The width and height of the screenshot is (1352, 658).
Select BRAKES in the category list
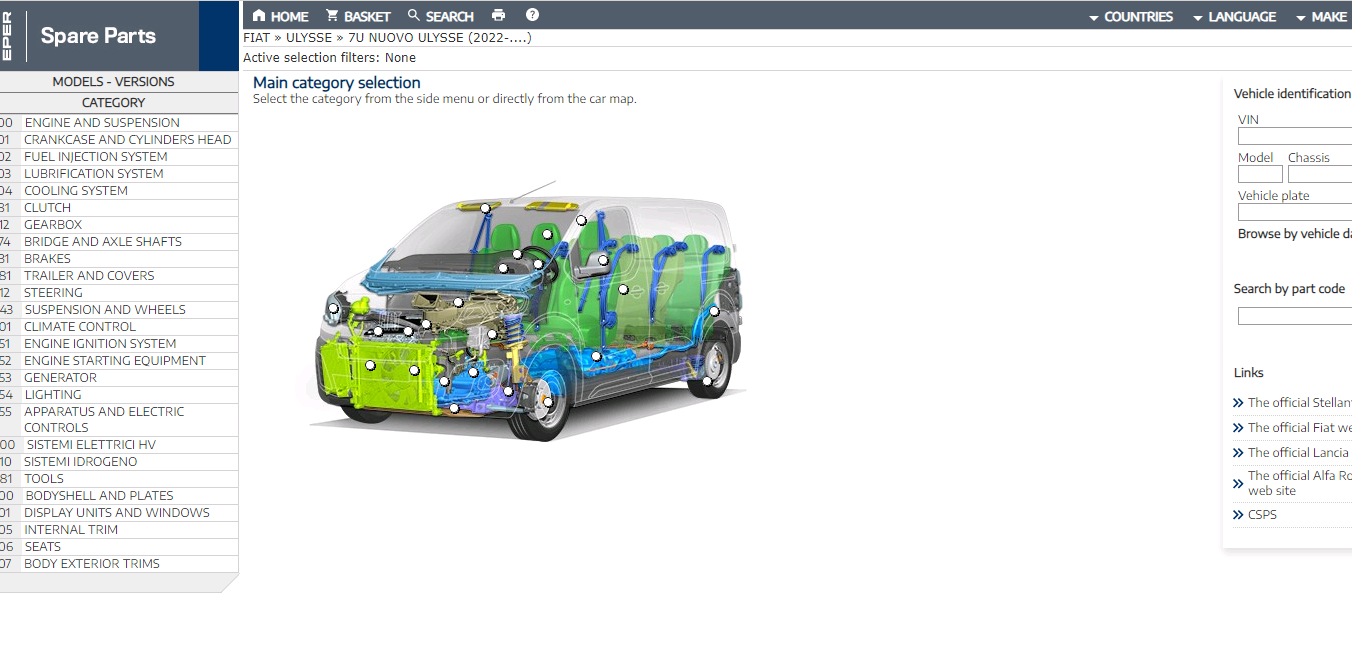(47, 259)
